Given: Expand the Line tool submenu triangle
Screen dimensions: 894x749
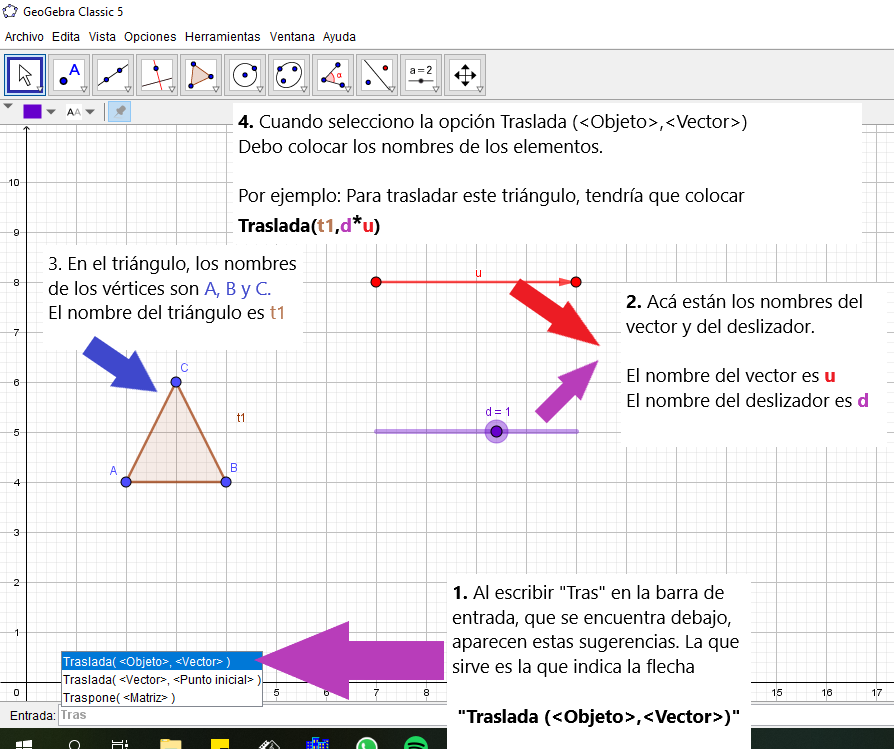Looking at the screenshot, I should coord(127,89).
